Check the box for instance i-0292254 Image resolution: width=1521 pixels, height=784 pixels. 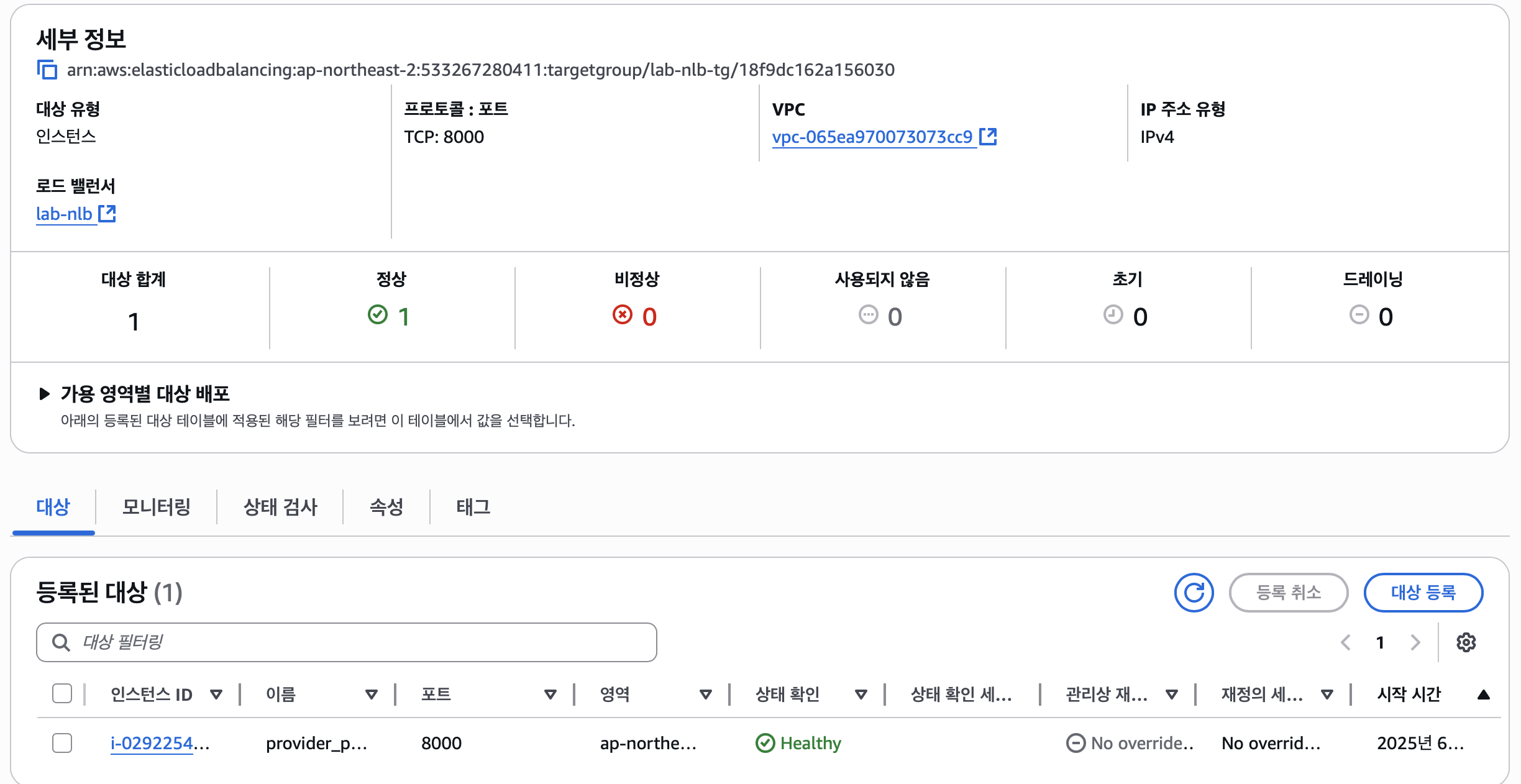tap(62, 743)
